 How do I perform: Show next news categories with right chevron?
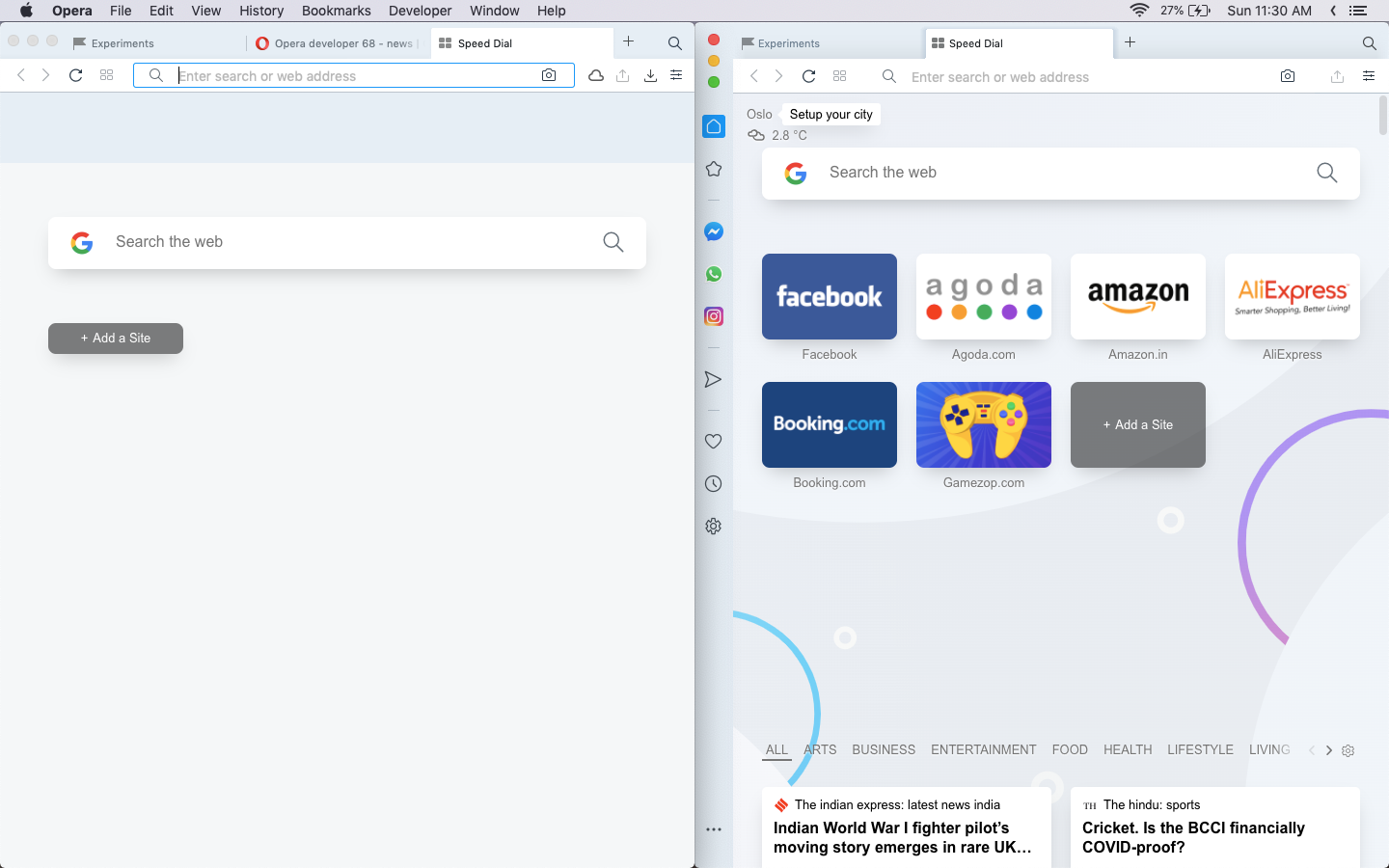1329,750
